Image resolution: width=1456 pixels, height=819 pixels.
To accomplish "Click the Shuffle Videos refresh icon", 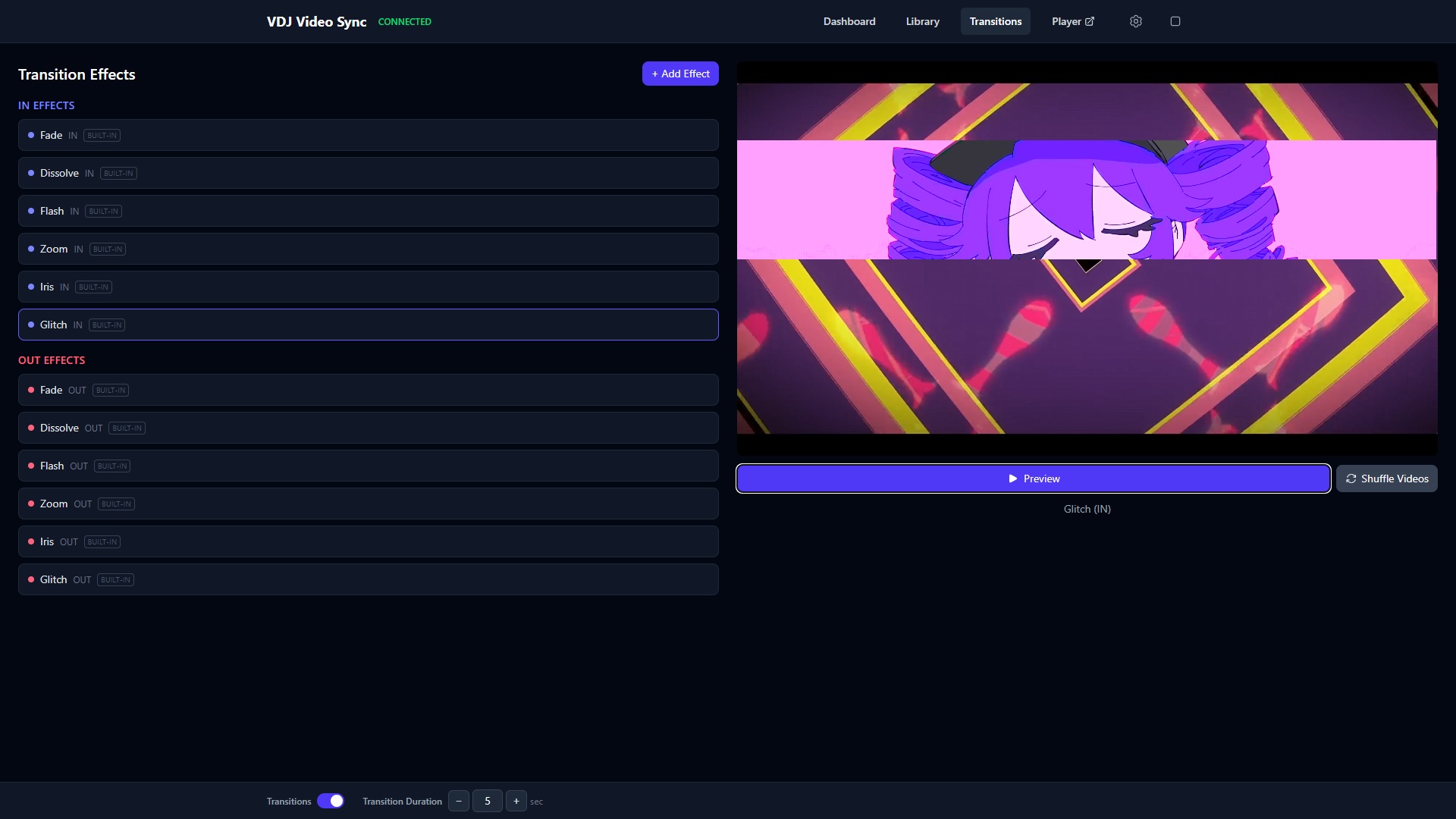I will [x=1353, y=479].
